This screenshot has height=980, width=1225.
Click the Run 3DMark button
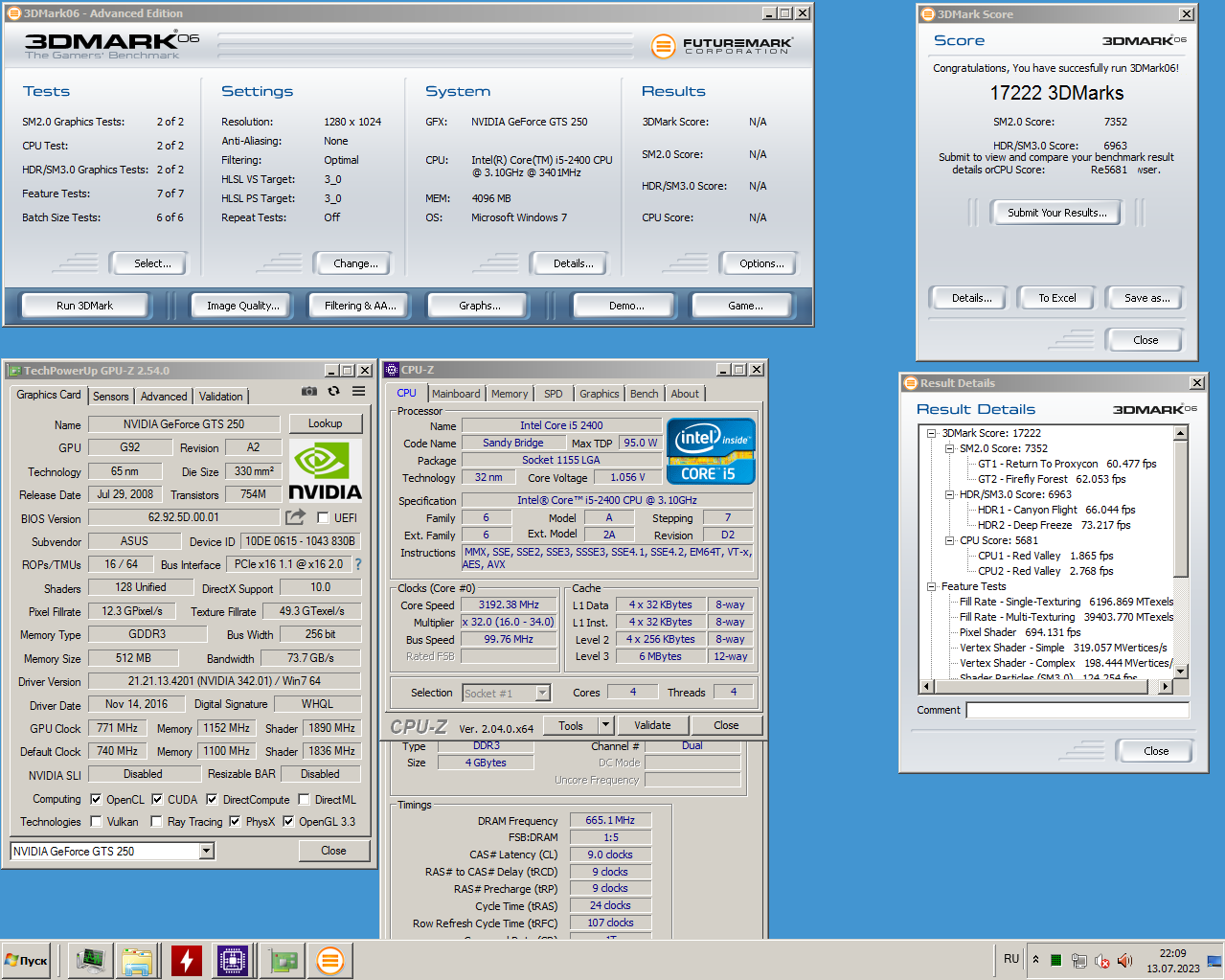(84, 306)
